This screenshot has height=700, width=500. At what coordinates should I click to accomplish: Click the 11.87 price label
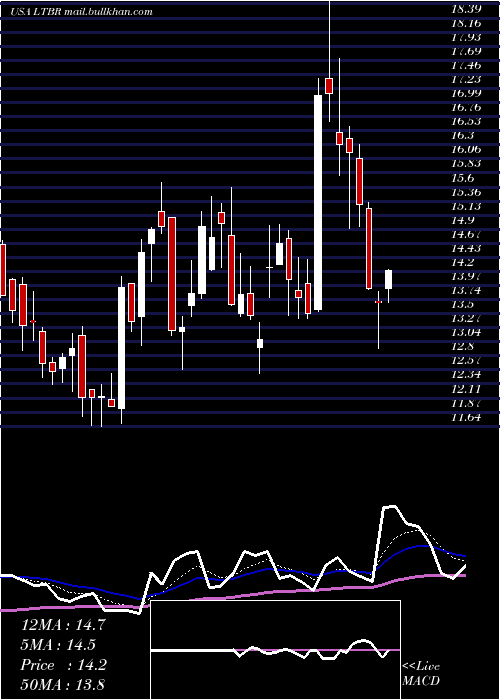466,404
